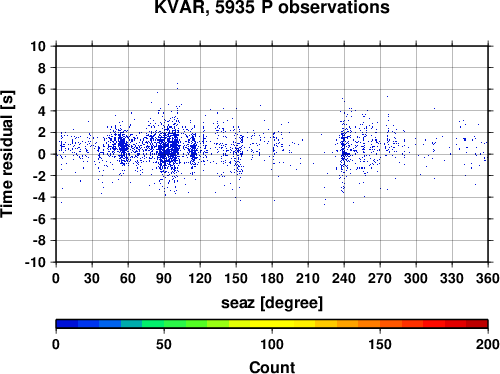Click the 'Time residual [s]' y-axis label
This screenshot has height=374, width=500.
tap(7, 154)
